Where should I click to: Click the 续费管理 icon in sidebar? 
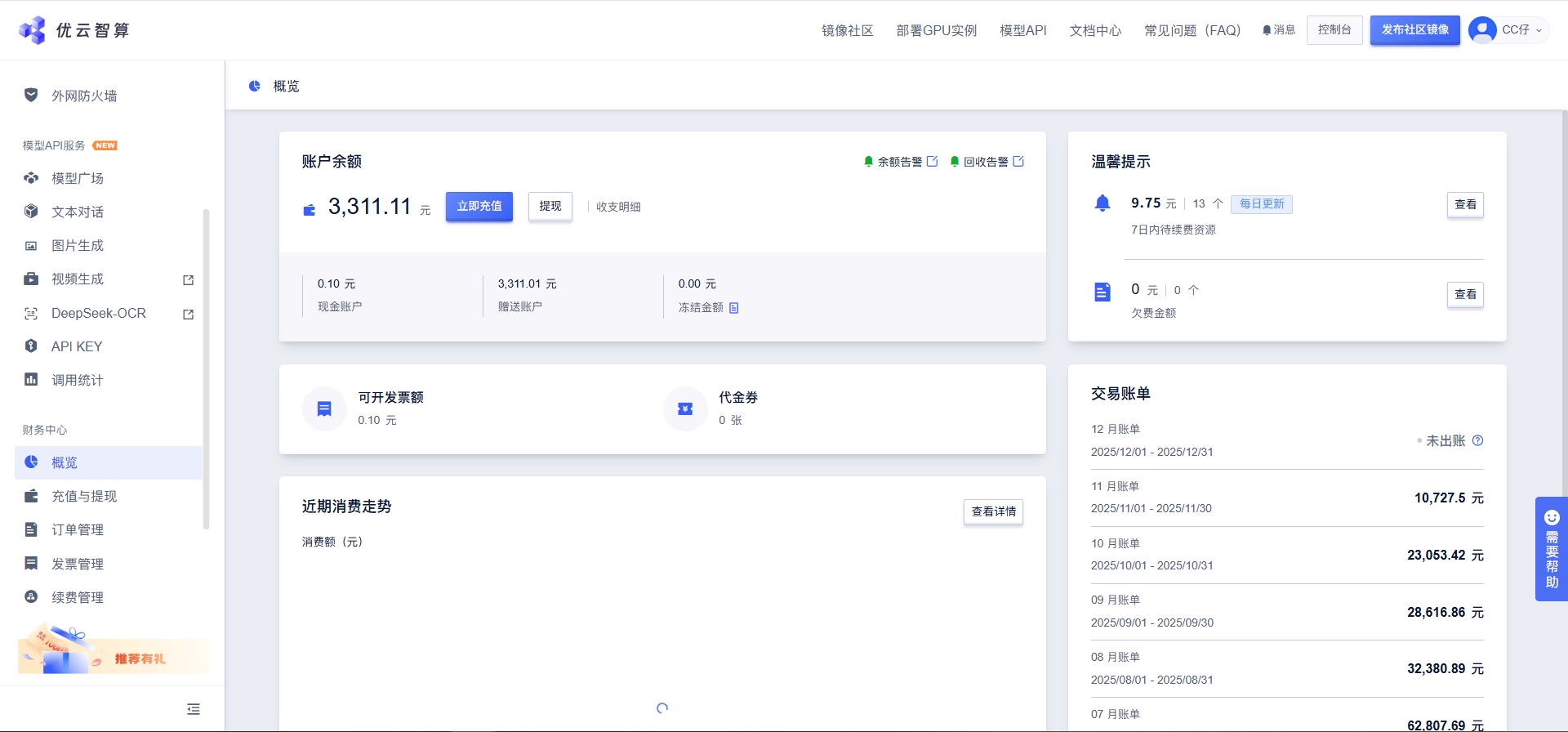click(x=31, y=596)
